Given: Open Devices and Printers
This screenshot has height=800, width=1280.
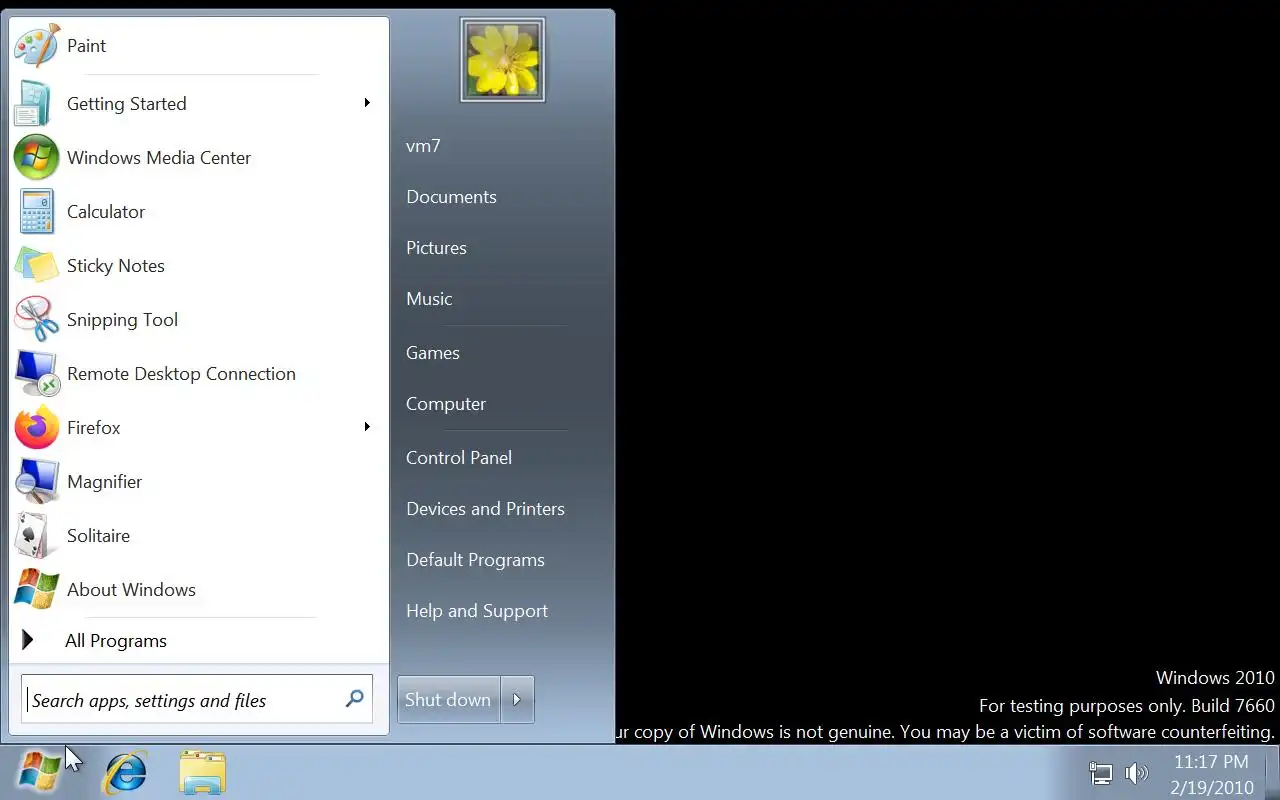Looking at the screenshot, I should [x=485, y=509].
